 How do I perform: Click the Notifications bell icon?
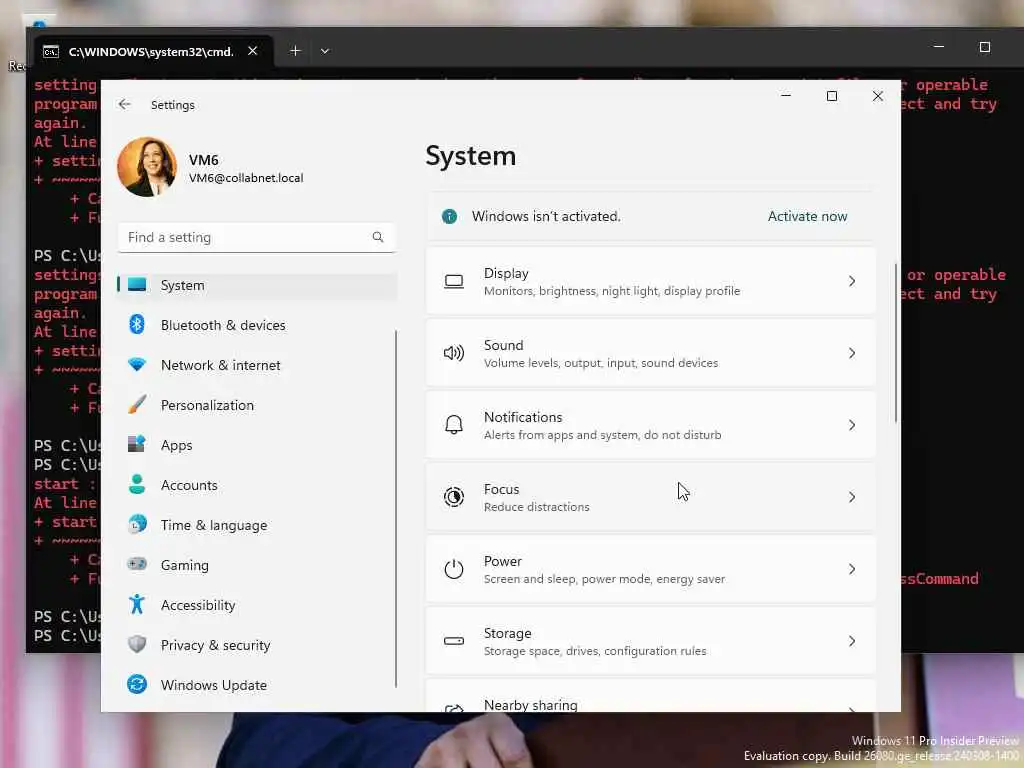454,425
